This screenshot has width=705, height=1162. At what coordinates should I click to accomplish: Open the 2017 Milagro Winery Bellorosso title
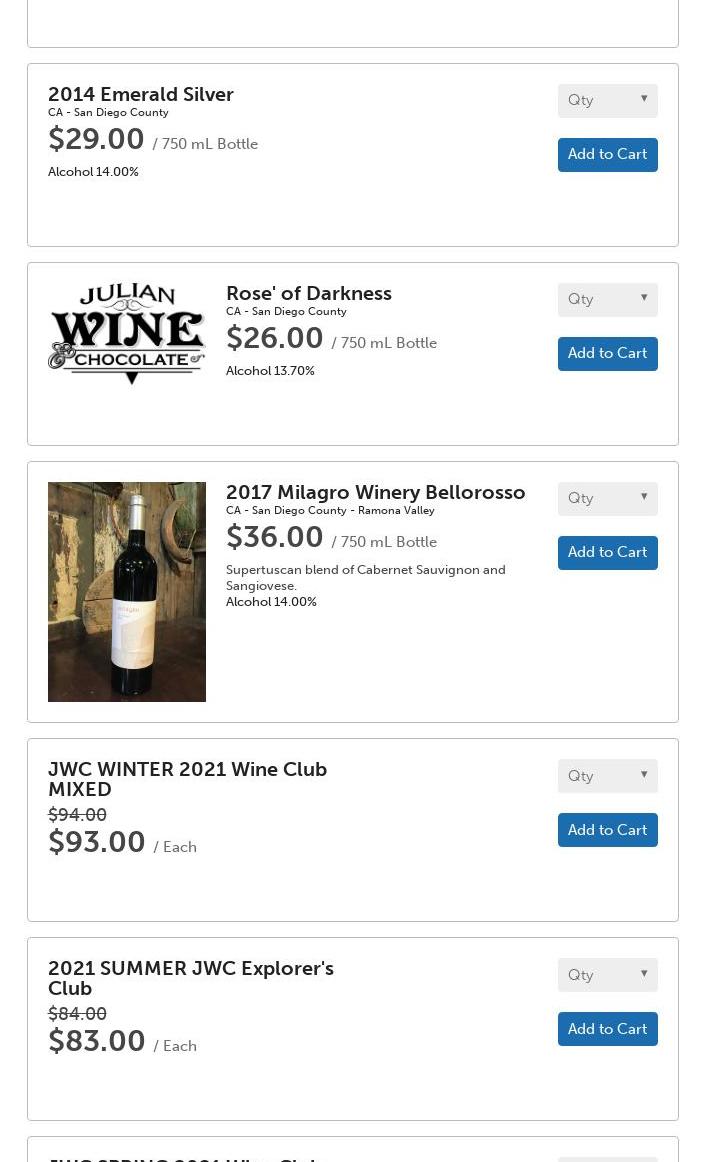tap(375, 492)
